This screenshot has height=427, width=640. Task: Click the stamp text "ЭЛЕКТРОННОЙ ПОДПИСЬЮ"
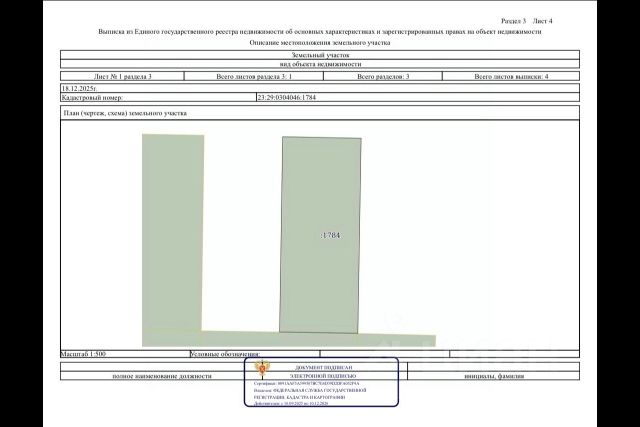(323, 376)
